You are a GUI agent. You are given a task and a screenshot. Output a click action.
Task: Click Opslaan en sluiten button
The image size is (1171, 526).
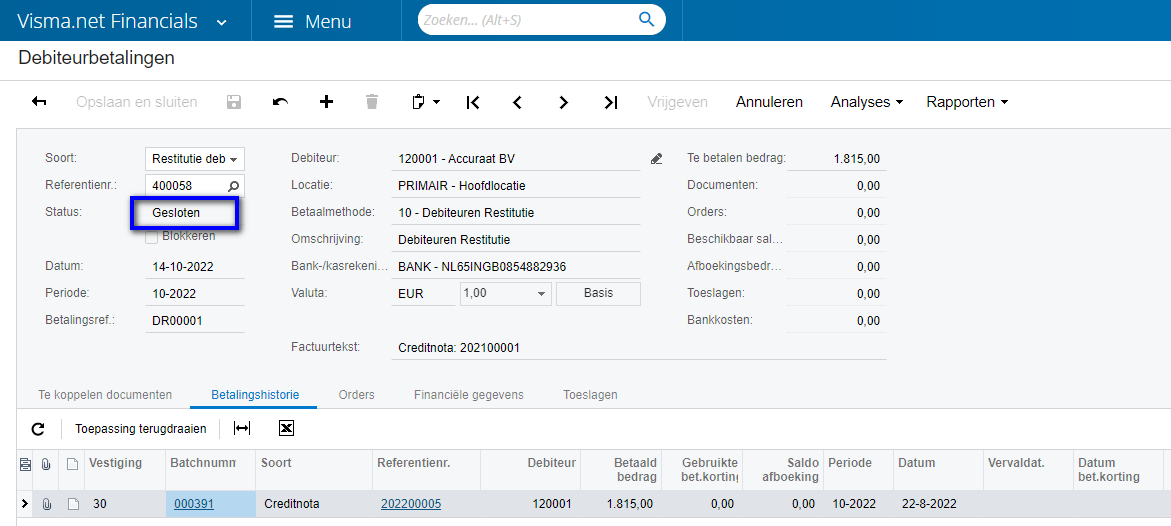click(x=137, y=102)
